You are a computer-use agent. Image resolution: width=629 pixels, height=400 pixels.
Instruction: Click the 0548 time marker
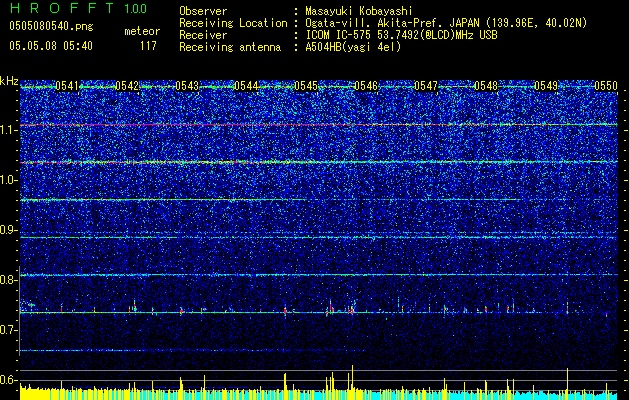pos(486,86)
